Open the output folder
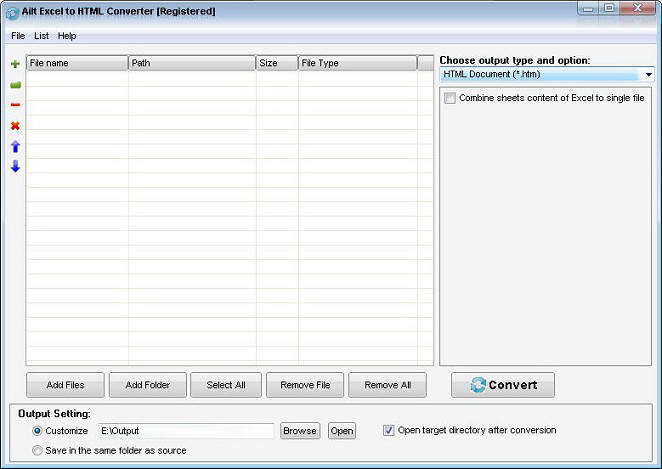The image size is (662, 469). tap(342, 431)
